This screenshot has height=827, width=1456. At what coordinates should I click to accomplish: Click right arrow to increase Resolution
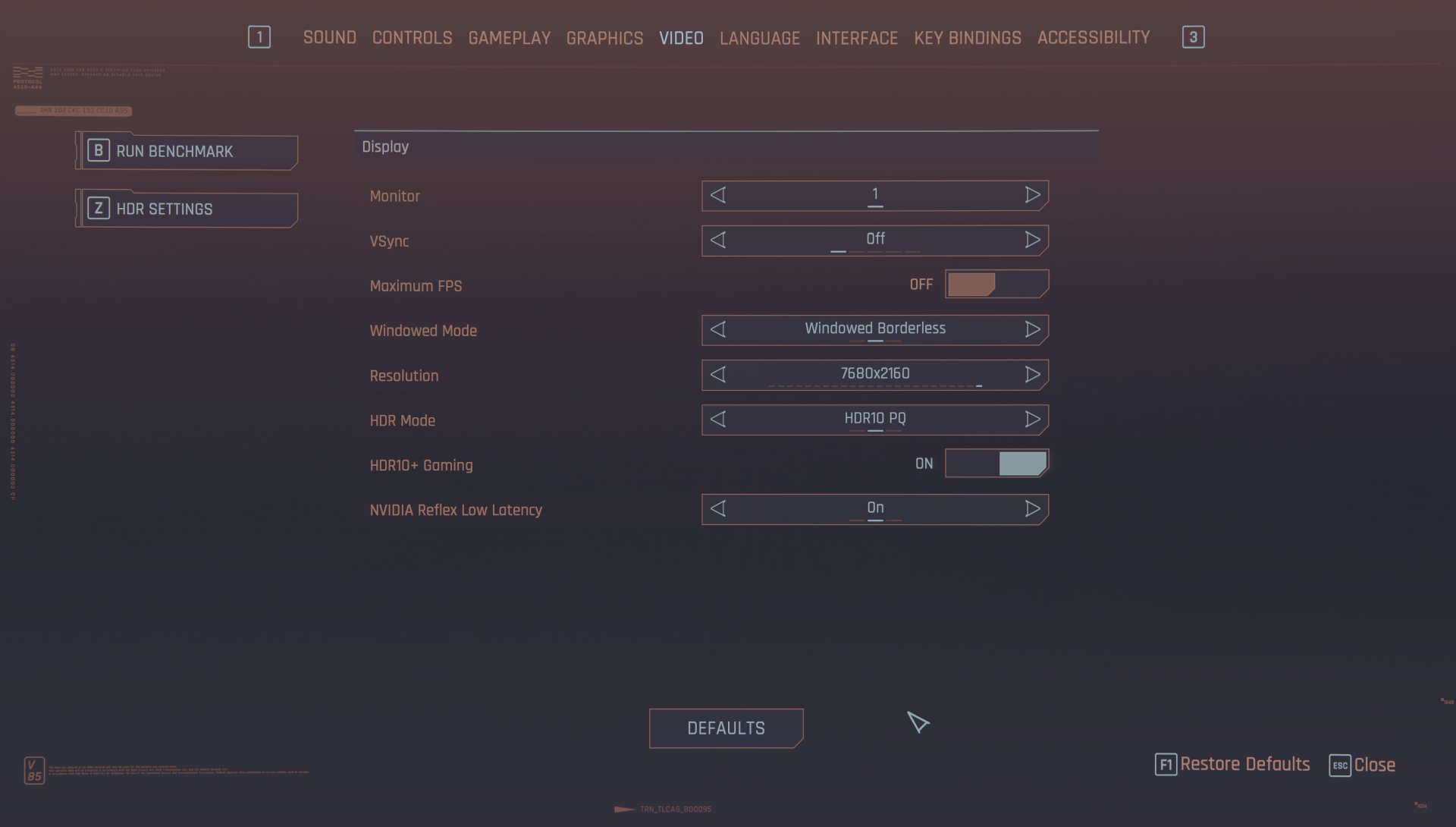point(1032,375)
